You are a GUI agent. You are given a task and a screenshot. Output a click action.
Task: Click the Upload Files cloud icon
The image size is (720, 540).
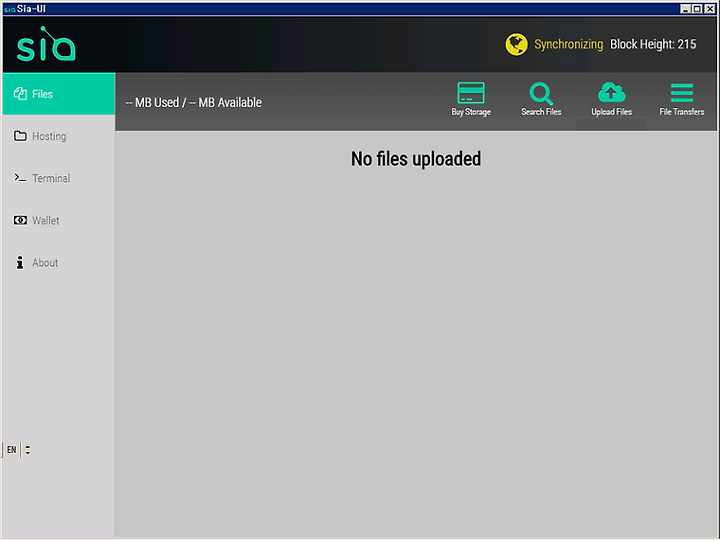coord(611,92)
